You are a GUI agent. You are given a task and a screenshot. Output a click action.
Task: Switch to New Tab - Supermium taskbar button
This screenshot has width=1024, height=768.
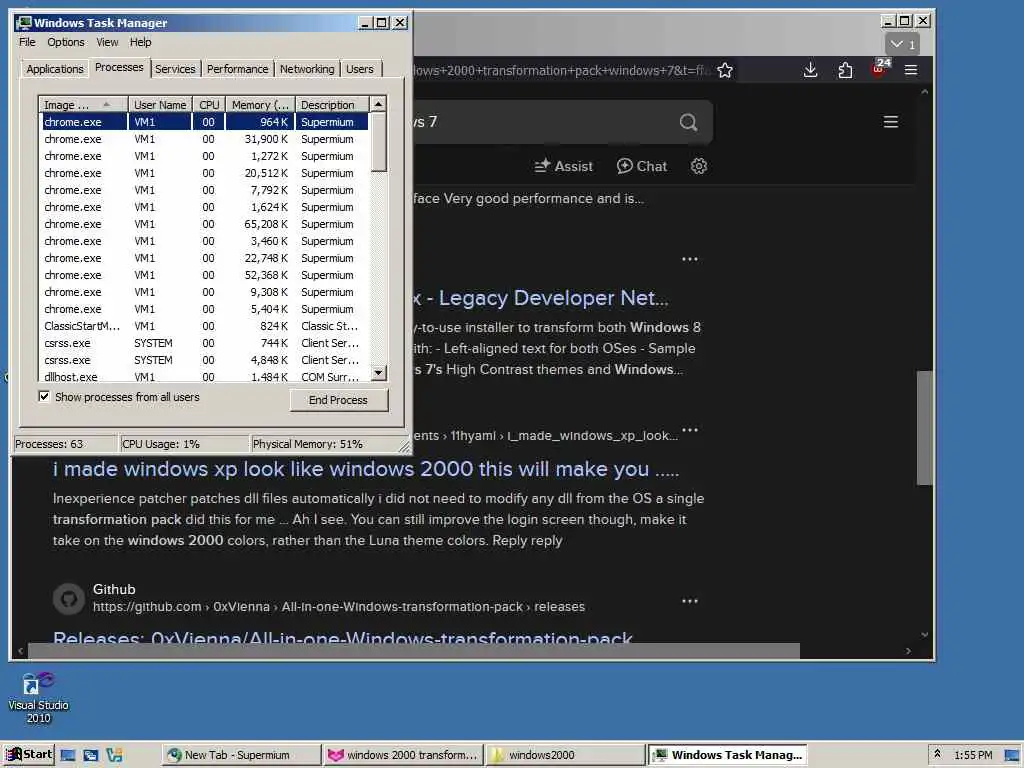pos(240,755)
